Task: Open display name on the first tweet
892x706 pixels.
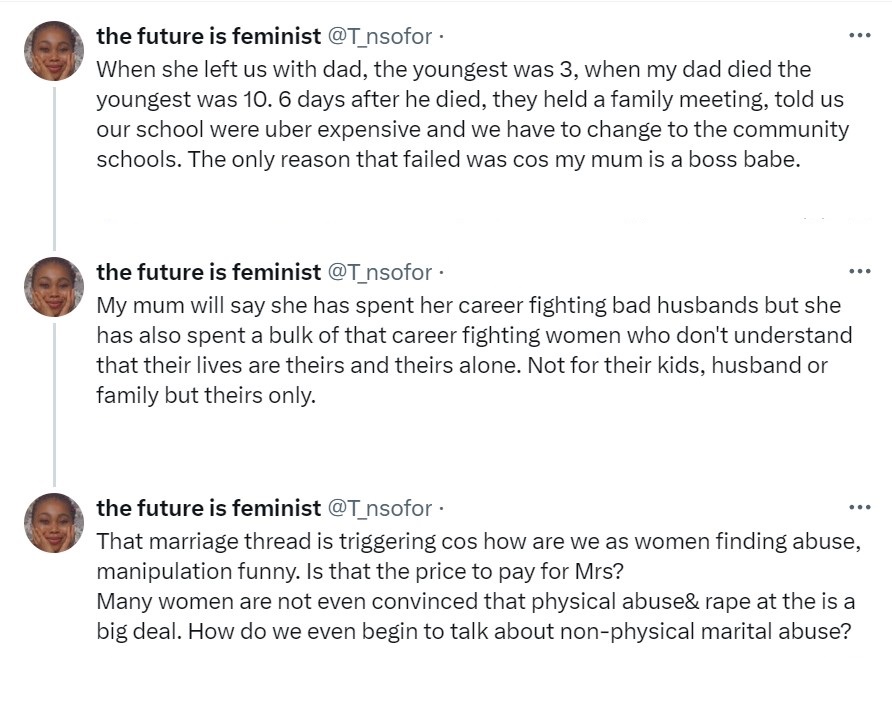Action: [208, 36]
